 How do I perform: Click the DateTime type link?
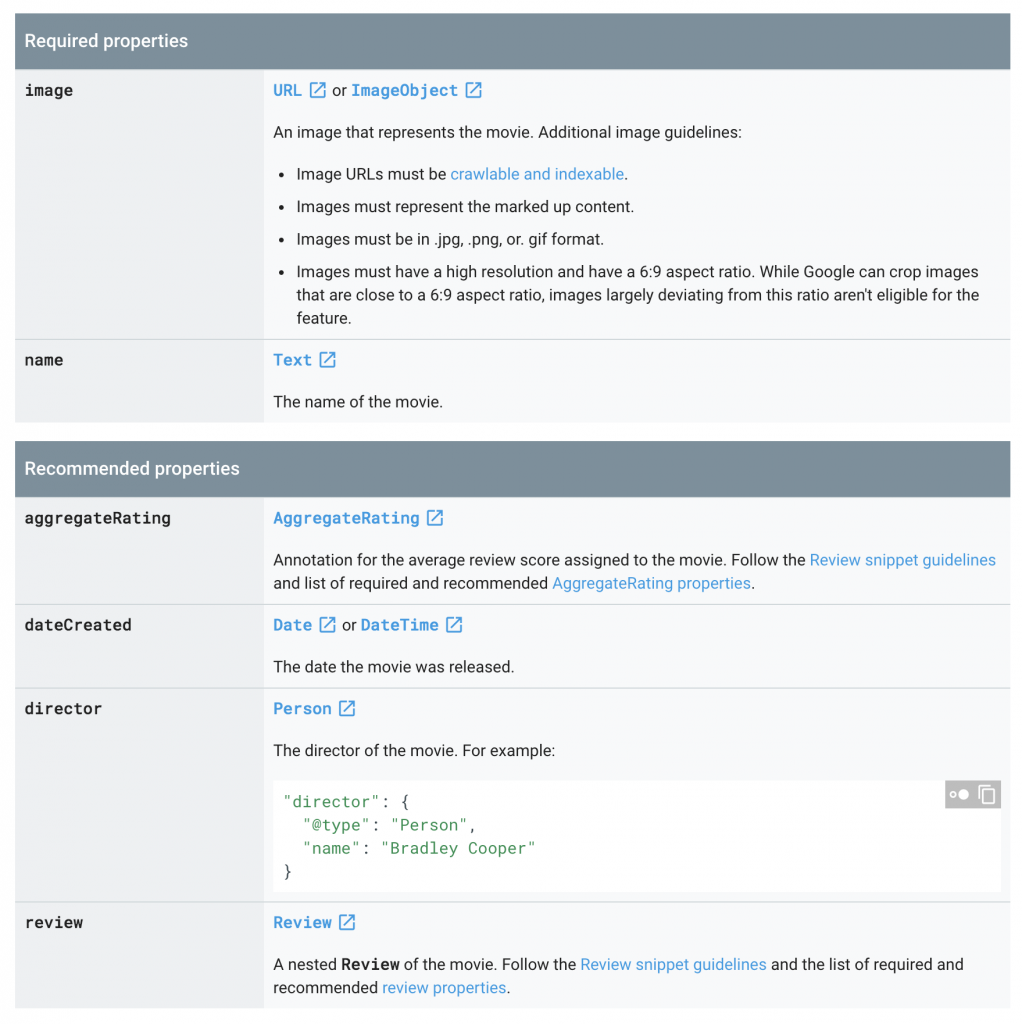(399, 625)
